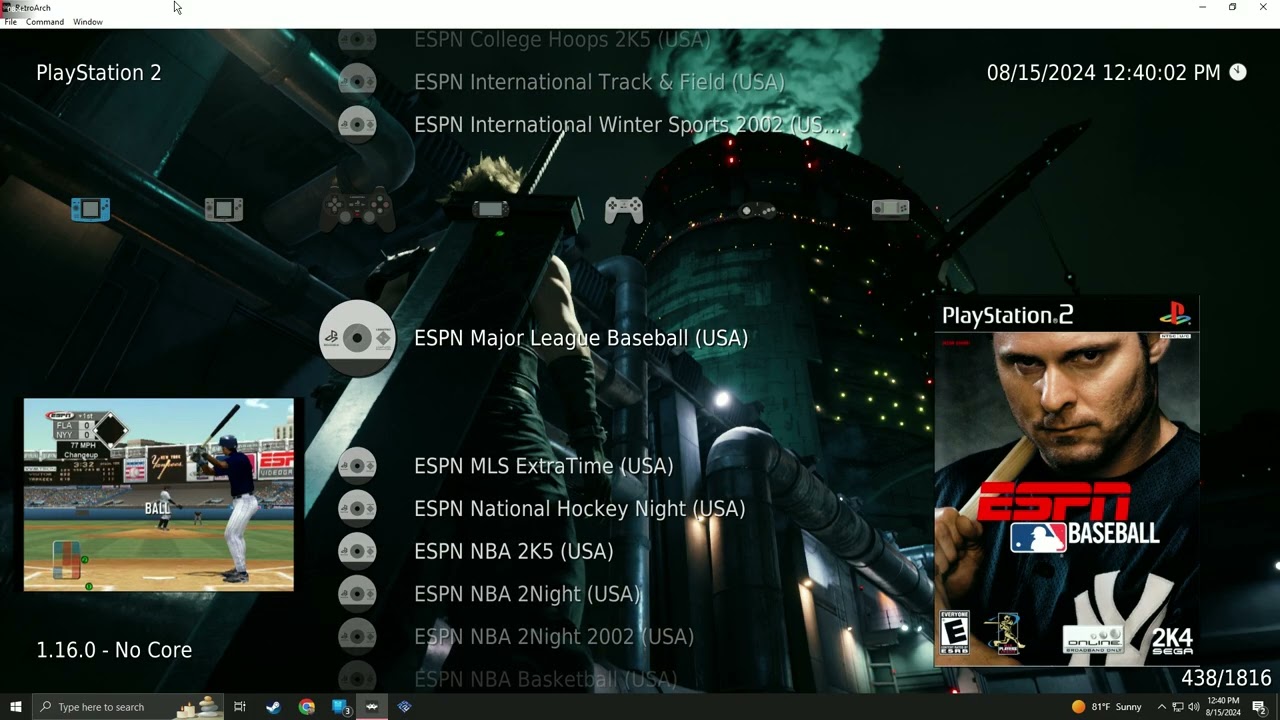The width and height of the screenshot is (1280, 720).
Task: Click disc icon beside ESPN International Winter Sports
Action: [x=357, y=124]
